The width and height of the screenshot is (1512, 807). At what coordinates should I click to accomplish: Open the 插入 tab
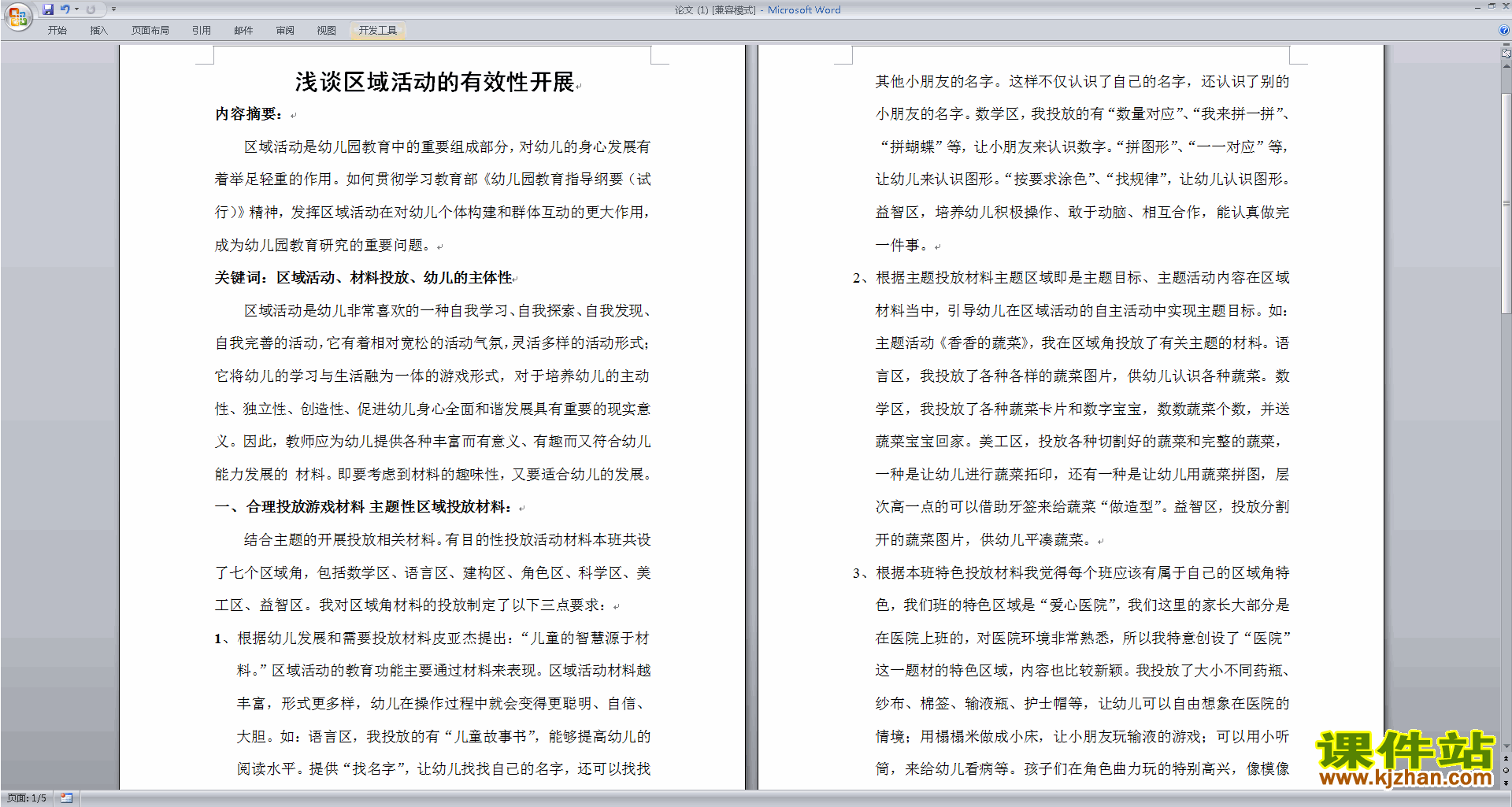click(x=98, y=31)
